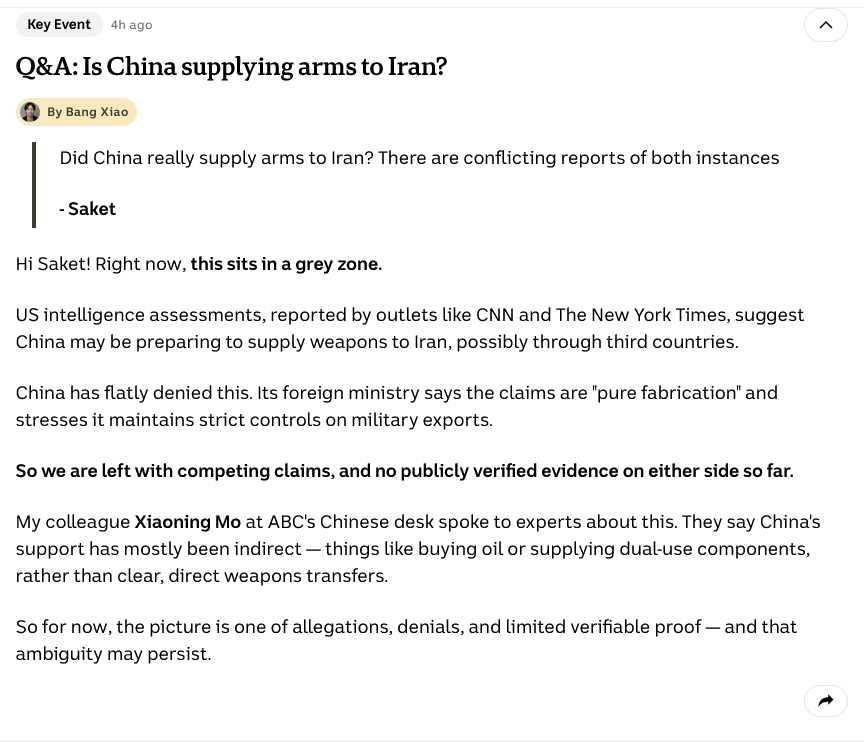Viewport: 864px width, 742px height.
Task: Click the Key Event tag
Action: (x=59, y=24)
